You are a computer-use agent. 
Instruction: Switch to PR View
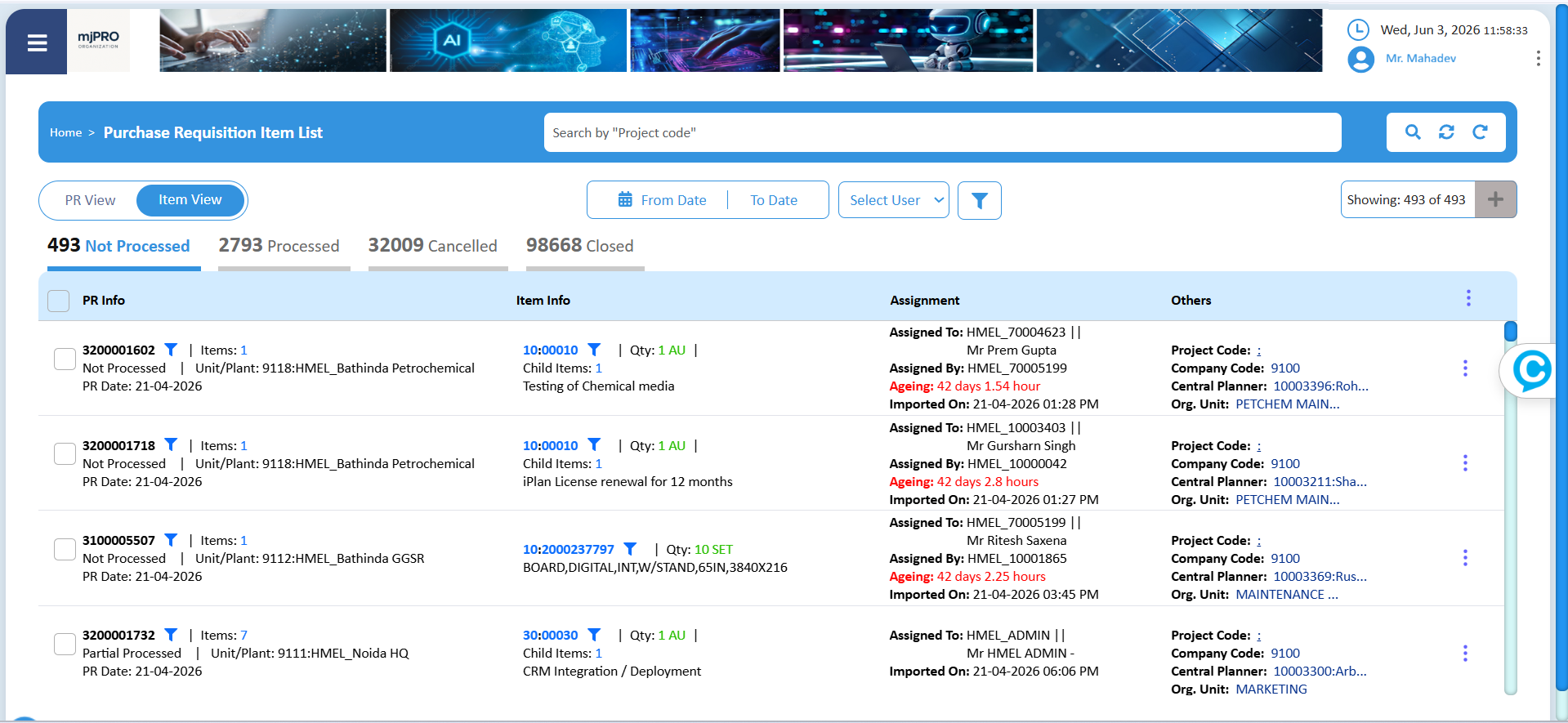point(90,200)
